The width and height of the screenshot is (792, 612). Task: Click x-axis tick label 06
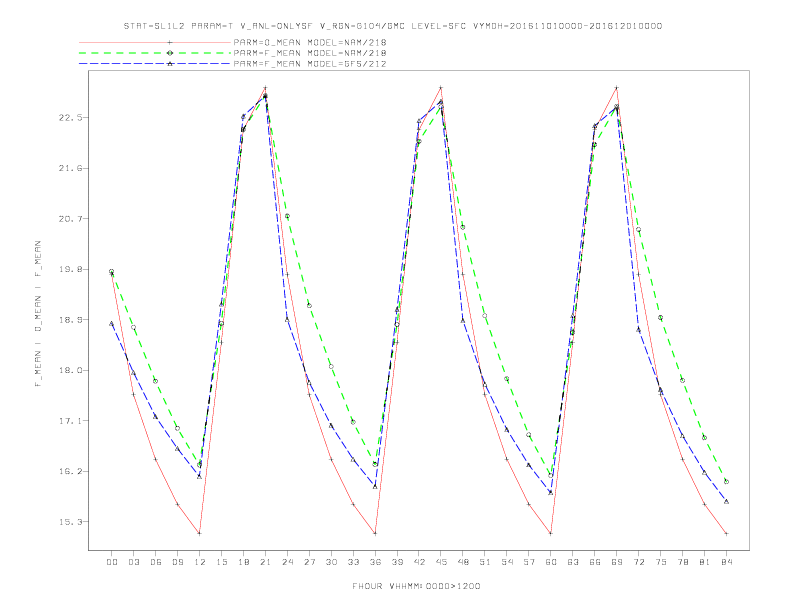[156, 562]
